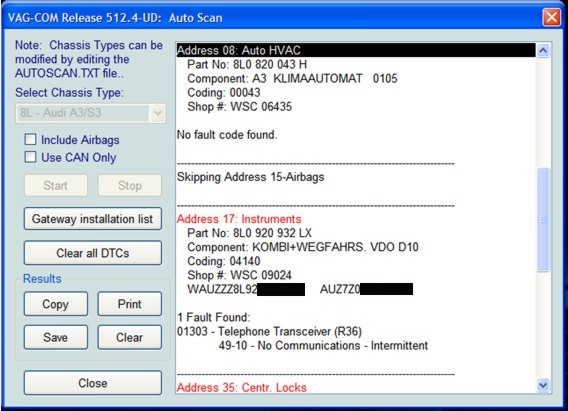Viewport: 568px width, 411px height.
Task: Click the 'Shop #: WSC 06435' line
Action: pos(239,107)
